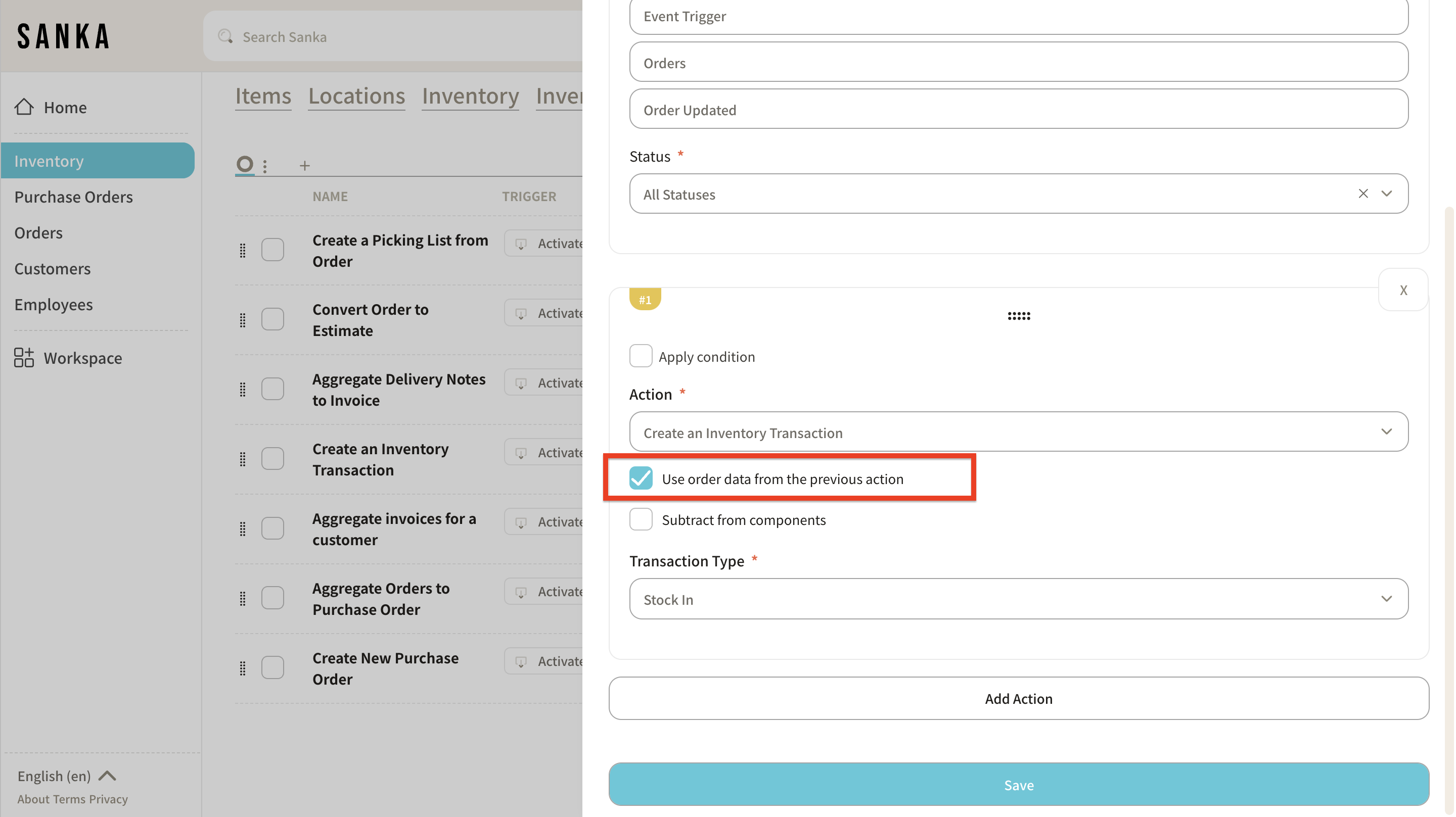Uncheck Use order data from previous action
This screenshot has width=1456, height=817.
click(x=641, y=478)
